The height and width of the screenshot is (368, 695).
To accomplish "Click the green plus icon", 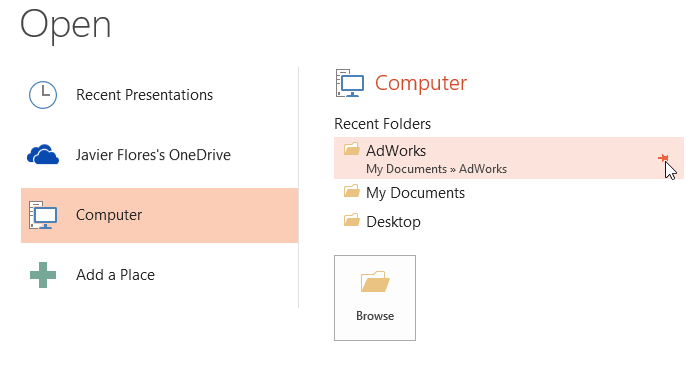I will tap(43, 275).
